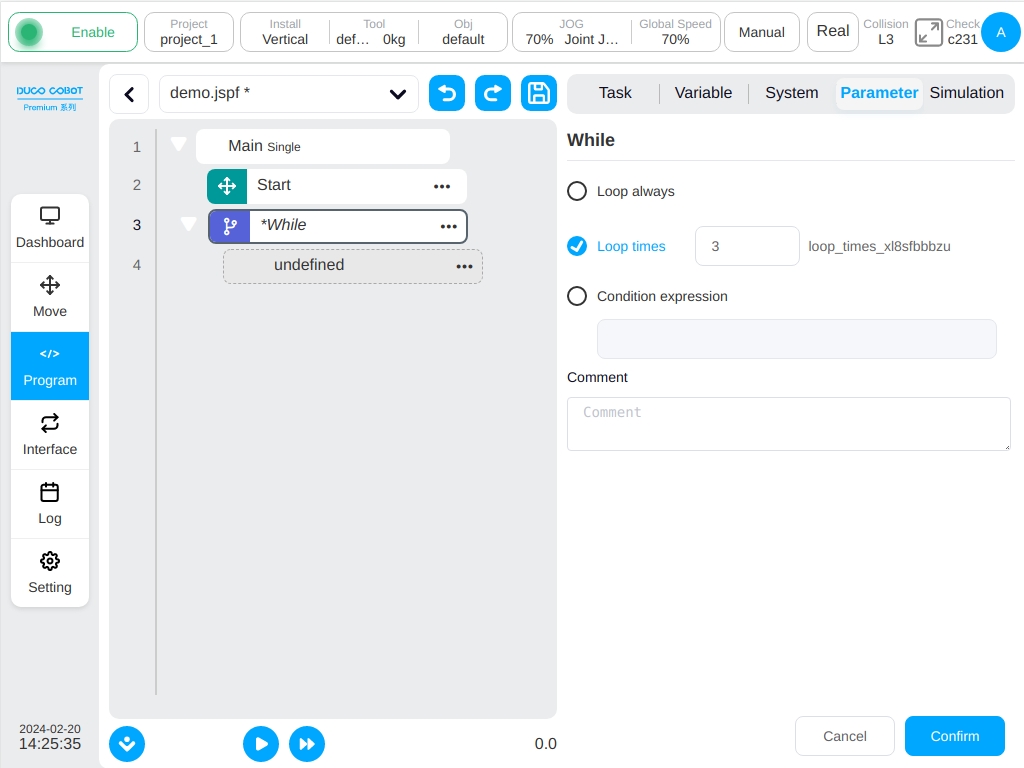The height and width of the screenshot is (768, 1024).
Task: Switch to the System tab
Action: (792, 93)
